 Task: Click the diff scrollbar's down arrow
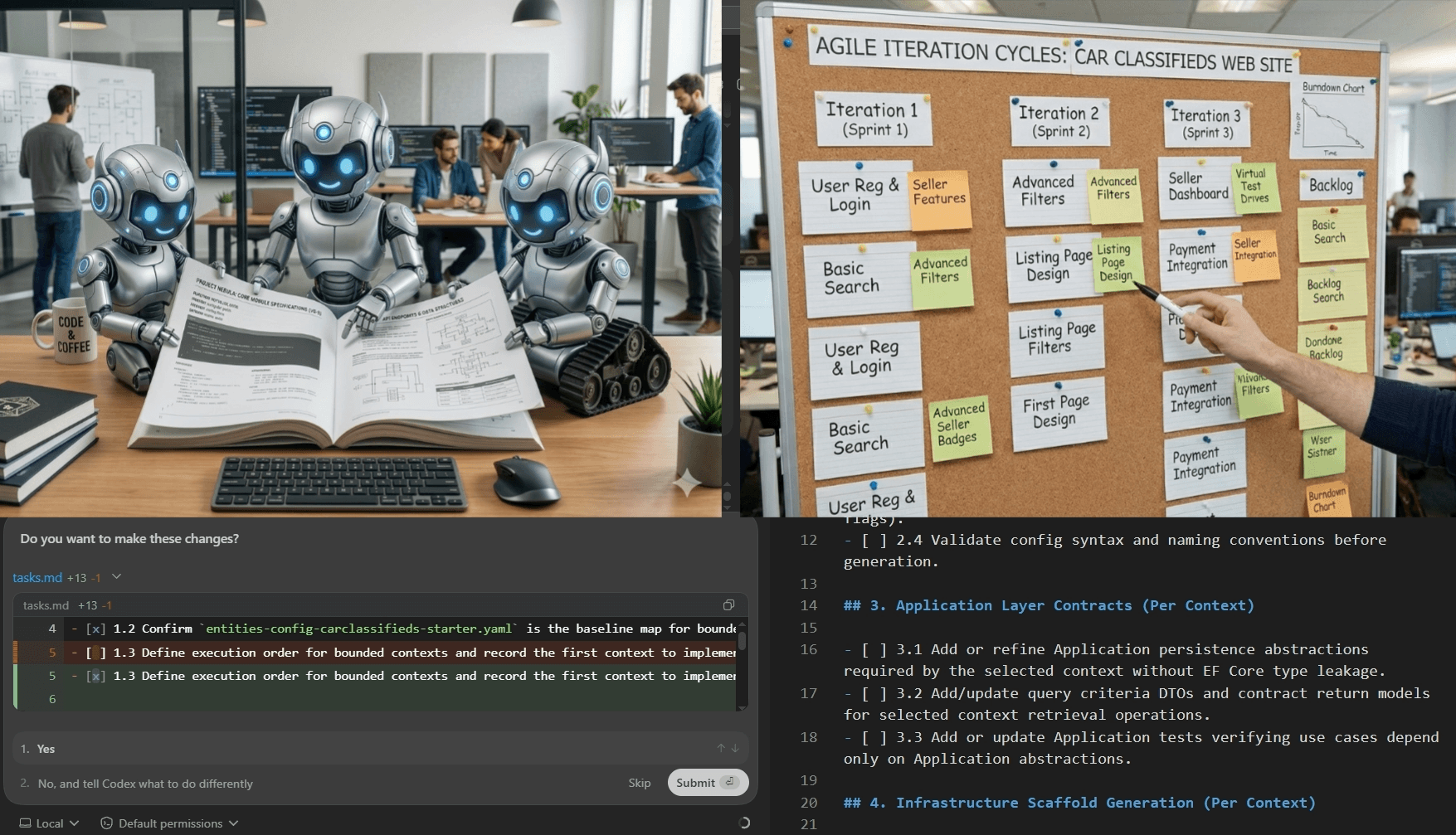pyautogui.click(x=742, y=706)
